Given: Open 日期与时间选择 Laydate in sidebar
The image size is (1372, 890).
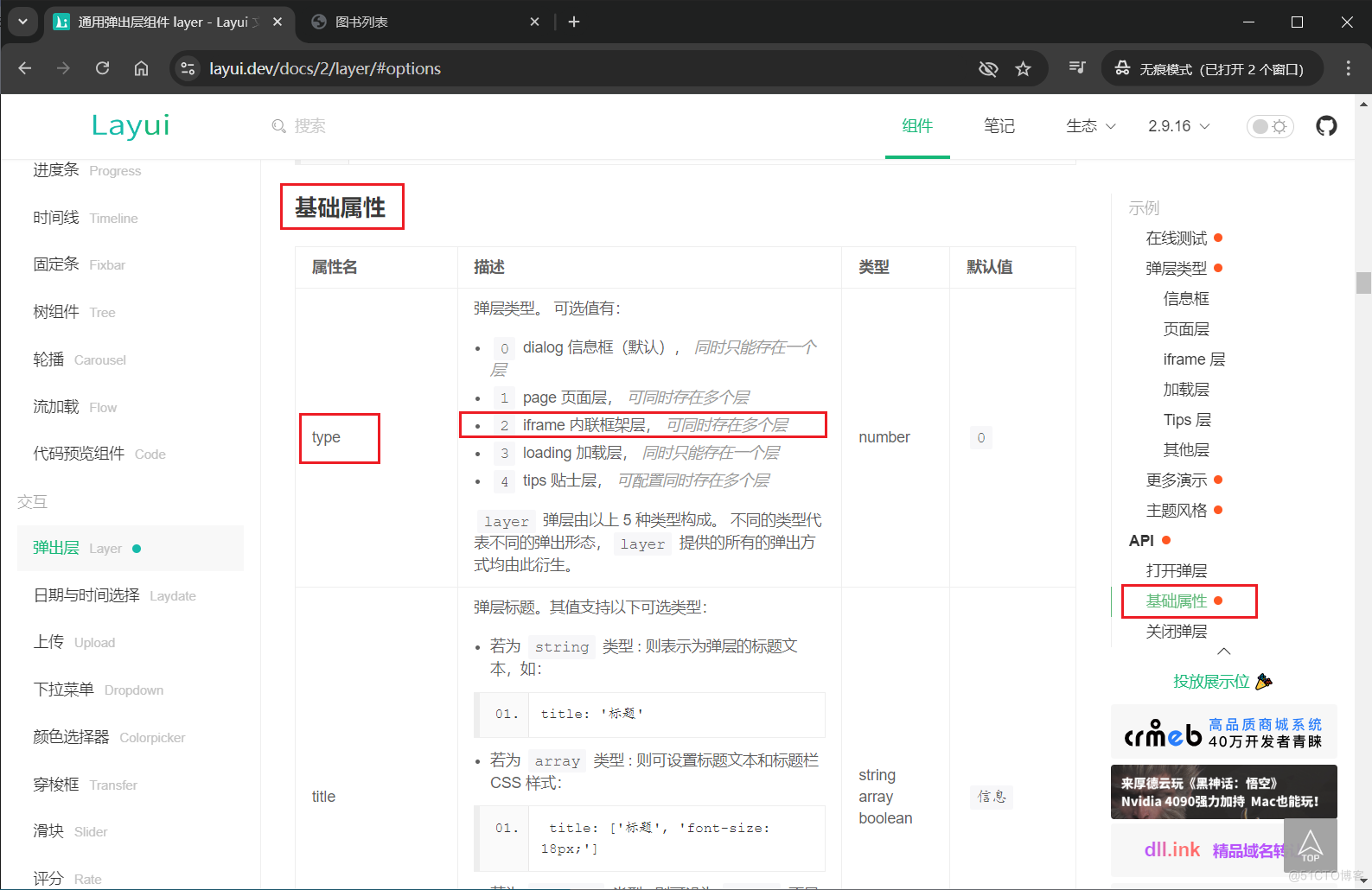Looking at the screenshot, I should pyautogui.click(x=115, y=595).
